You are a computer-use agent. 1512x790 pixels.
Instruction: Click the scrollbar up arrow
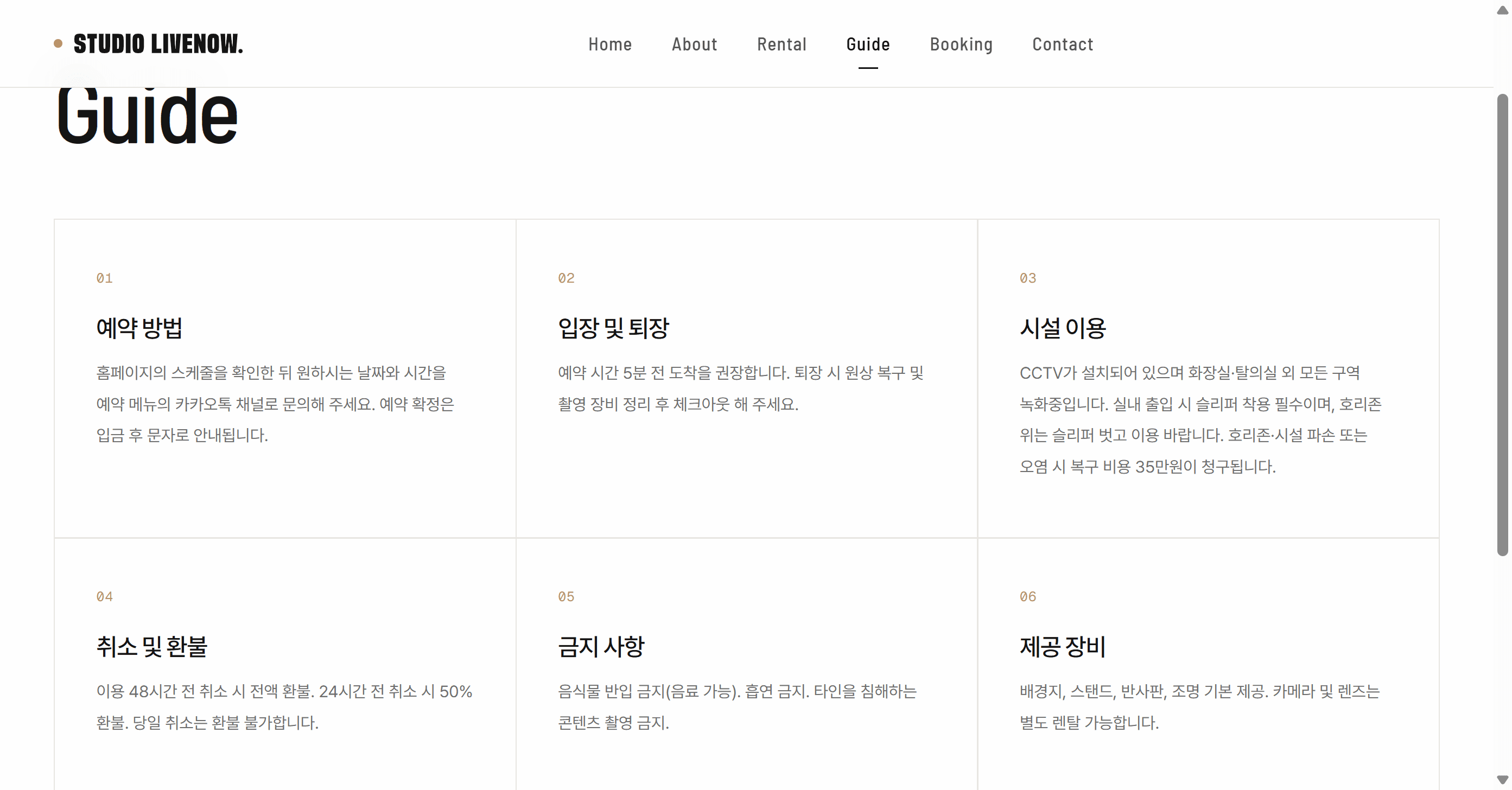1503,9
